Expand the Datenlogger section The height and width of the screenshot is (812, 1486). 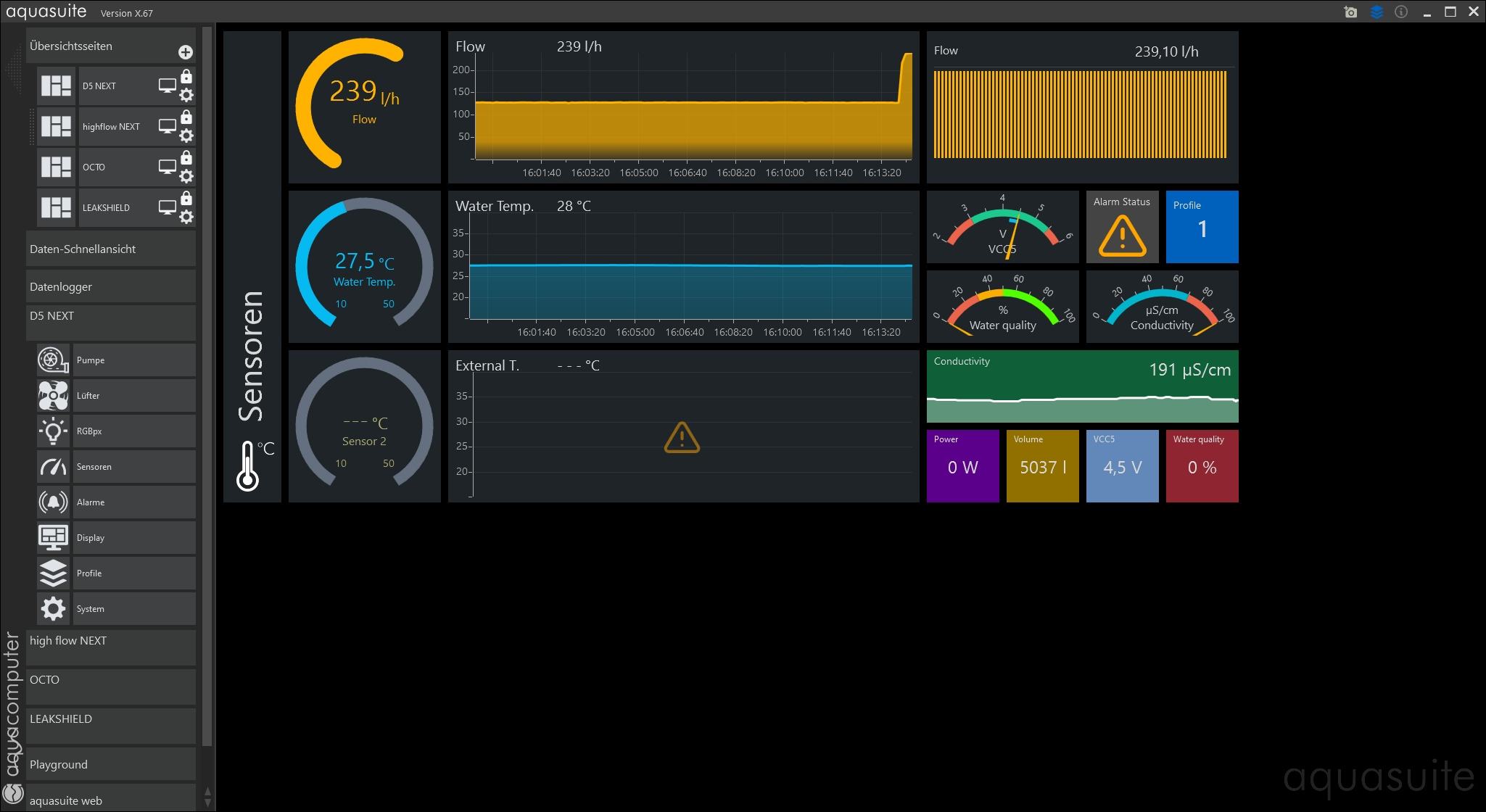point(111,286)
